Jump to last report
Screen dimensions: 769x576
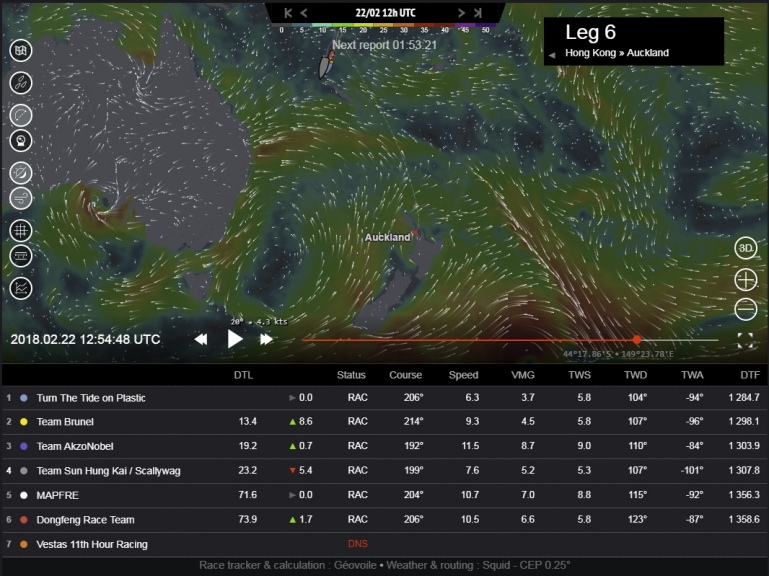[x=478, y=13]
